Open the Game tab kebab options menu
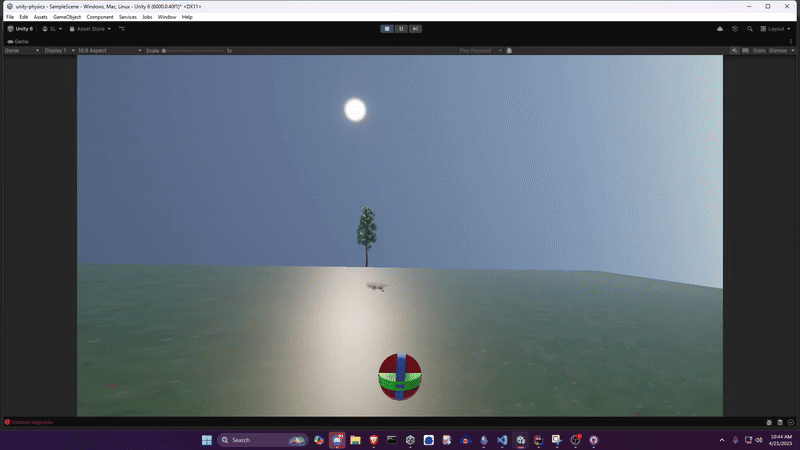 [x=790, y=41]
